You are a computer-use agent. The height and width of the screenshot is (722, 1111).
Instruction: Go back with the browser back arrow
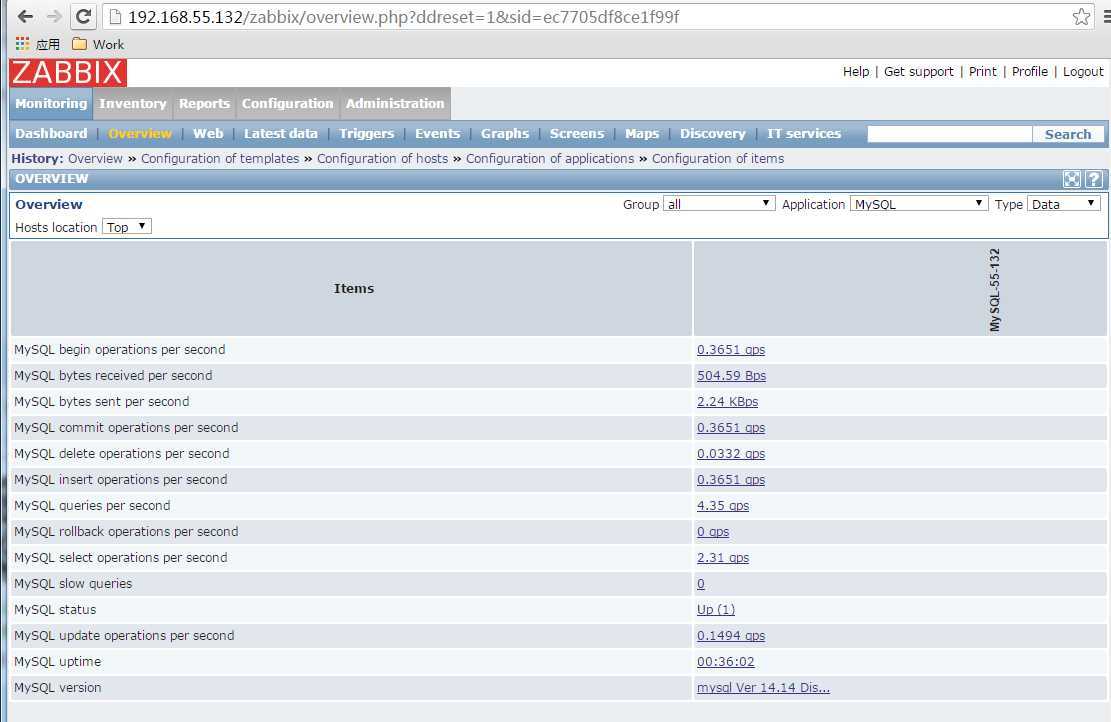click(x=25, y=16)
